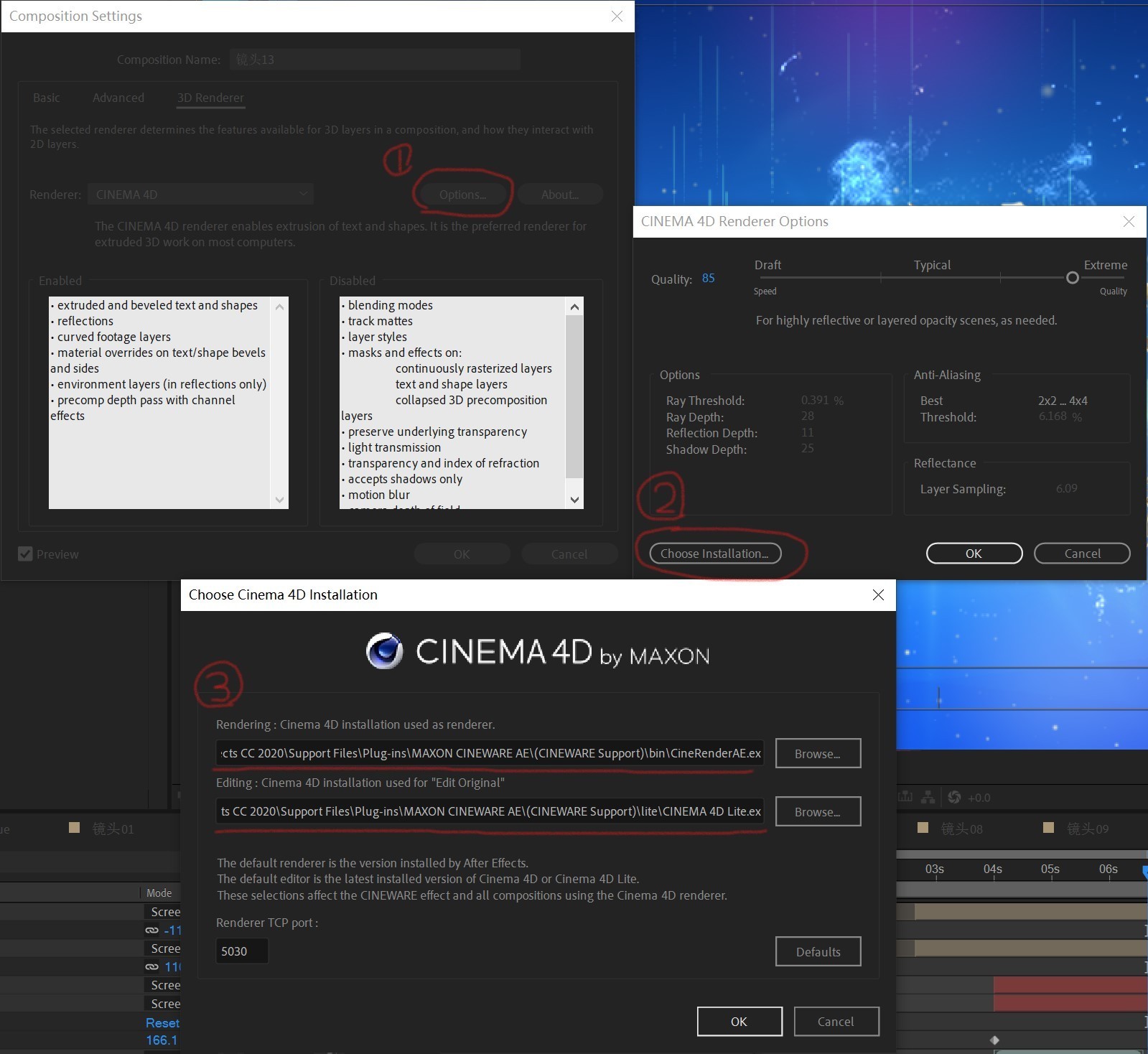
Task: Switch to the Basic tab
Action: (x=47, y=98)
